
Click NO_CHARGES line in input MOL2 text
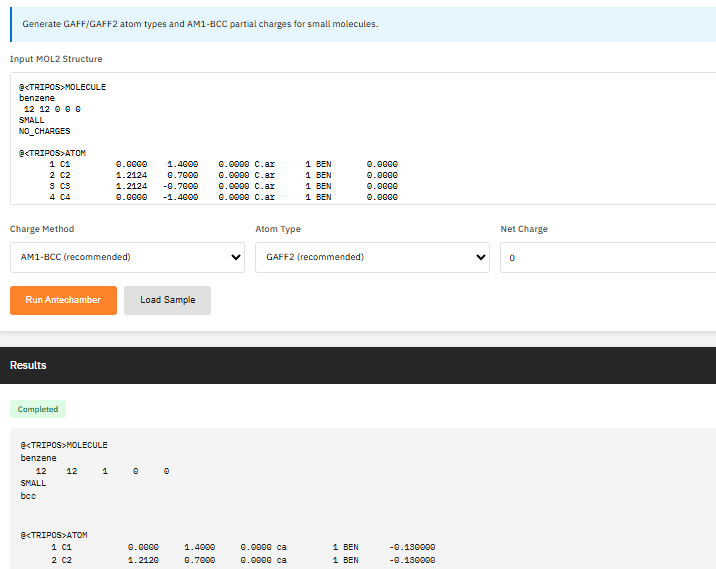(45, 131)
